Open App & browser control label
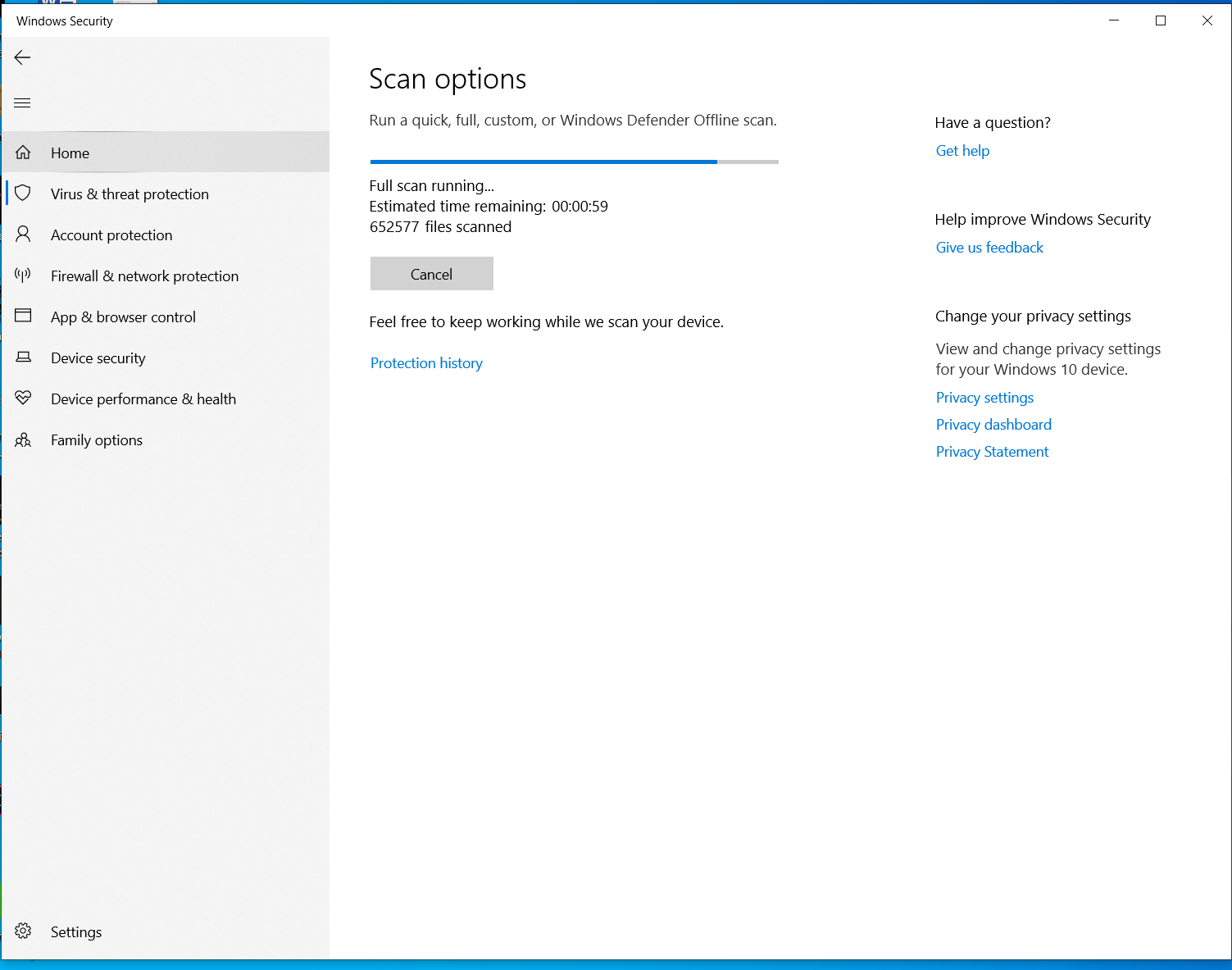The height and width of the screenshot is (970, 1232). [x=123, y=317]
